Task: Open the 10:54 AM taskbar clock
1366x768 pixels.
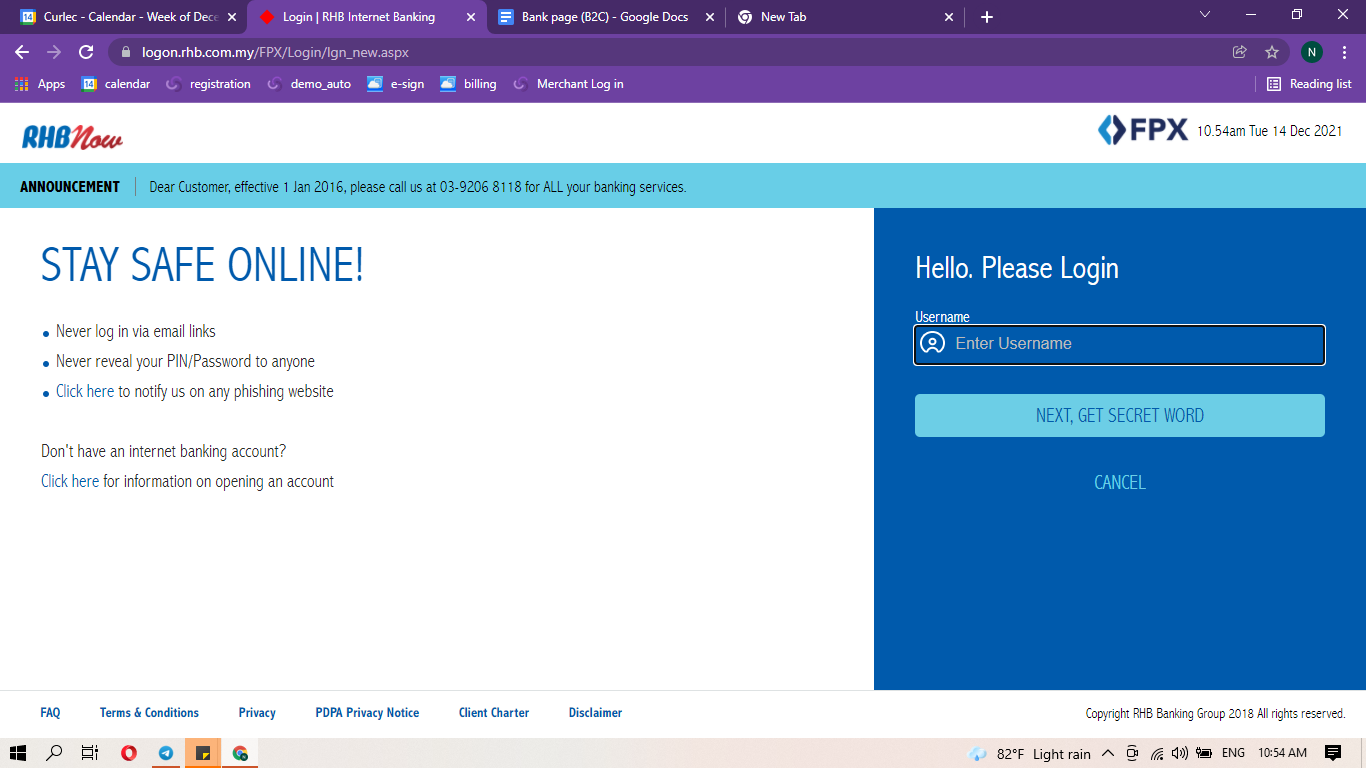Action: [x=1282, y=753]
